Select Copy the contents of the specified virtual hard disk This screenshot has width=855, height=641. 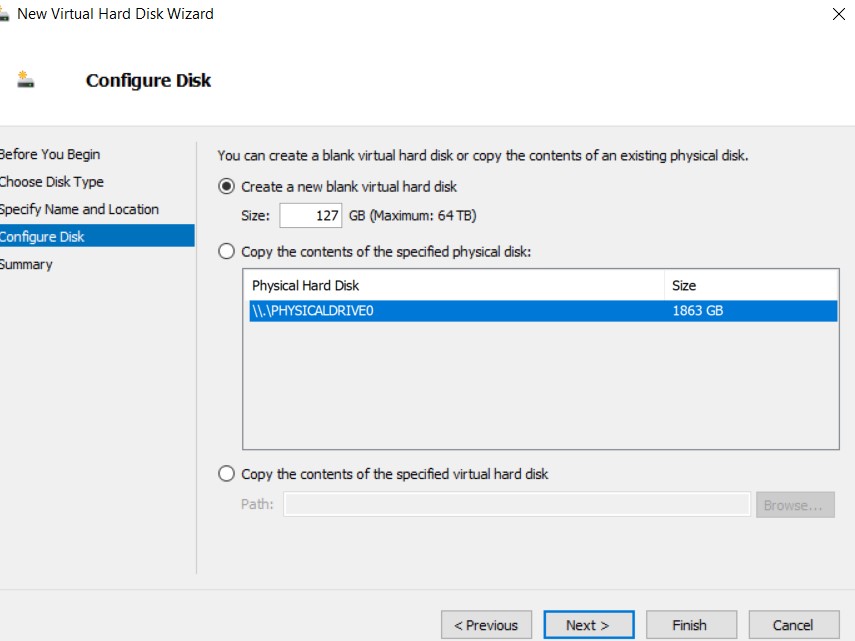[226, 474]
